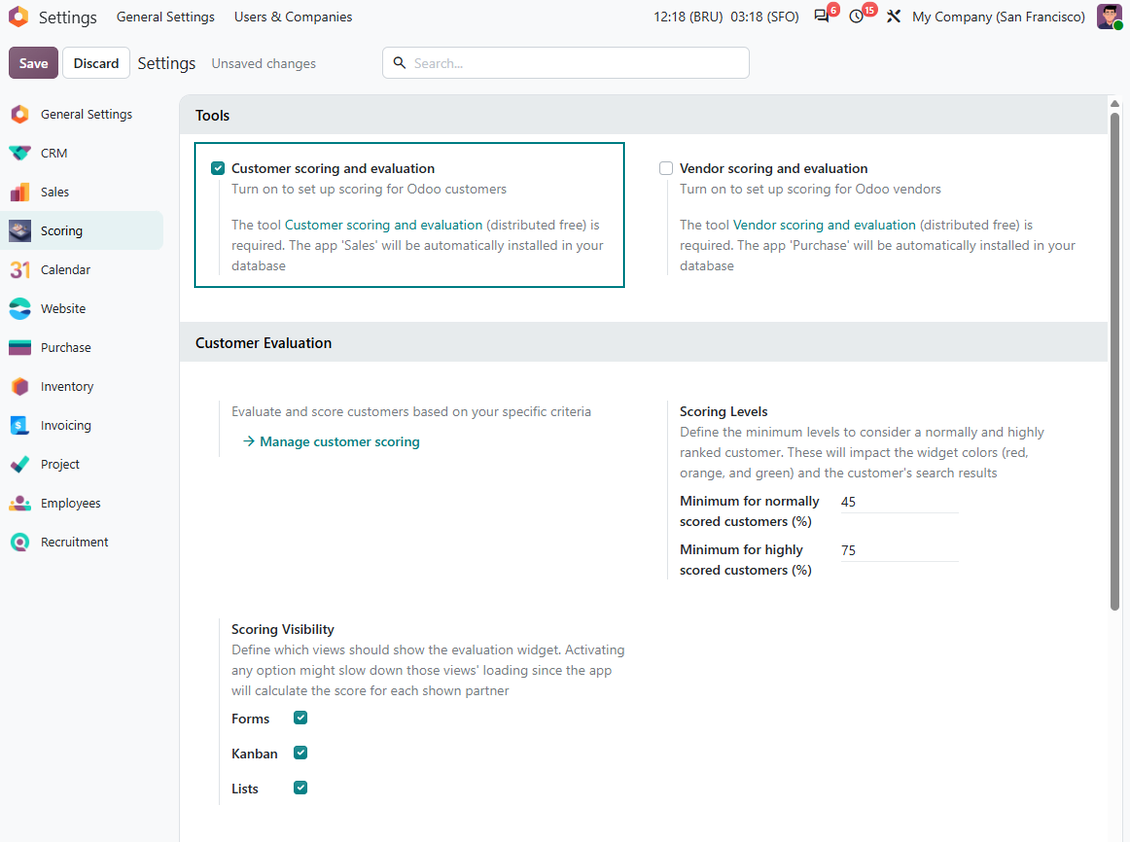Open the debug tools wrench icon

tap(894, 17)
